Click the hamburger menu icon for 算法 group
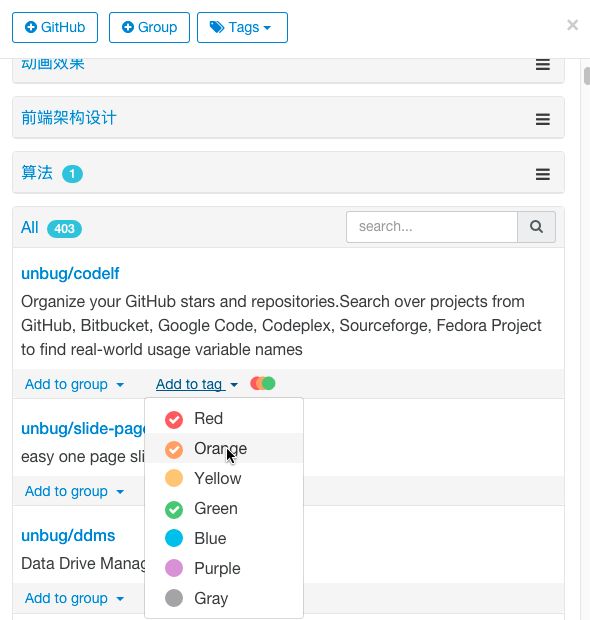590x620 pixels. (543, 174)
